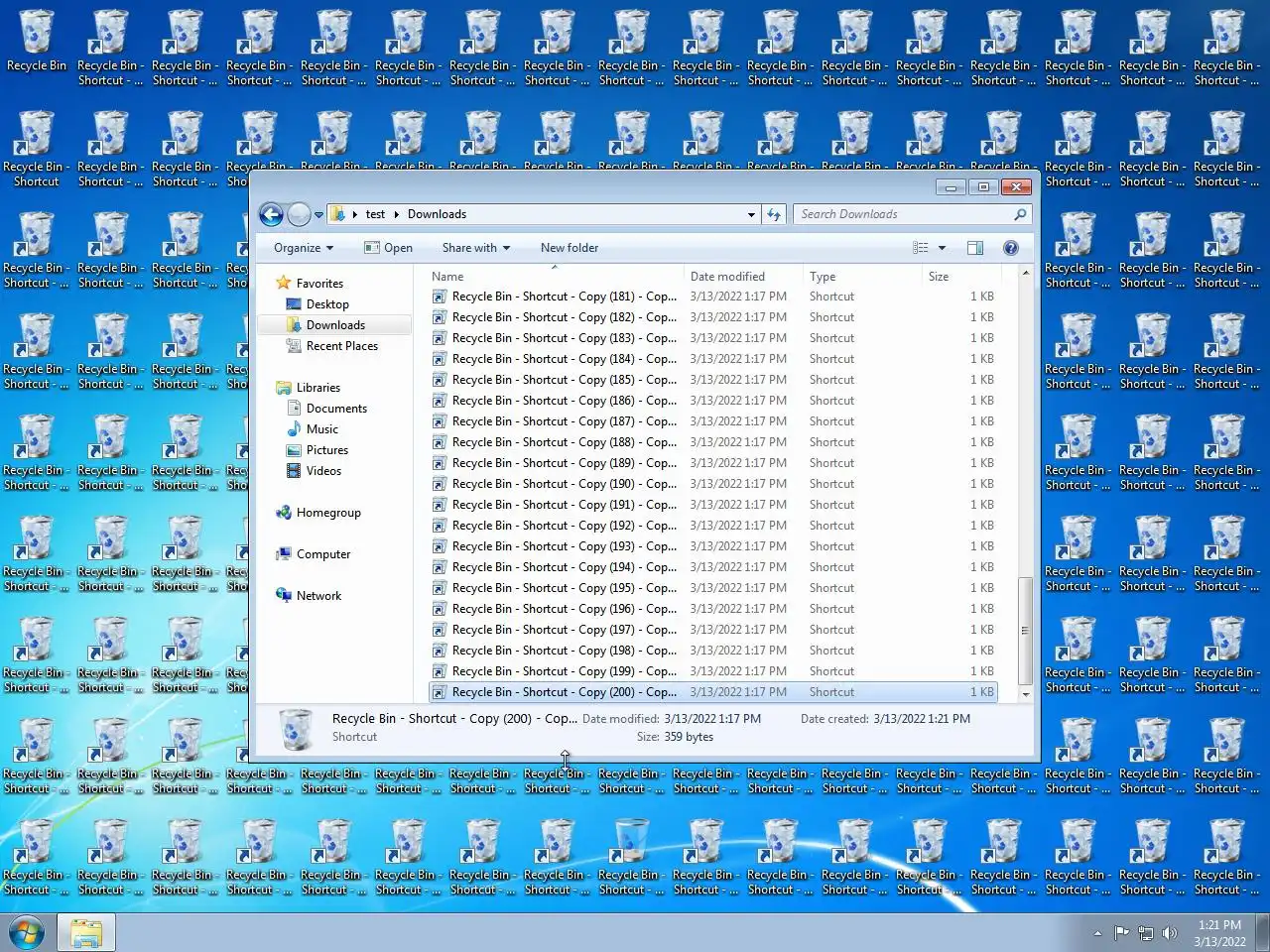Click the Action Center flag icon
The height and width of the screenshot is (952, 1270).
point(1121,933)
